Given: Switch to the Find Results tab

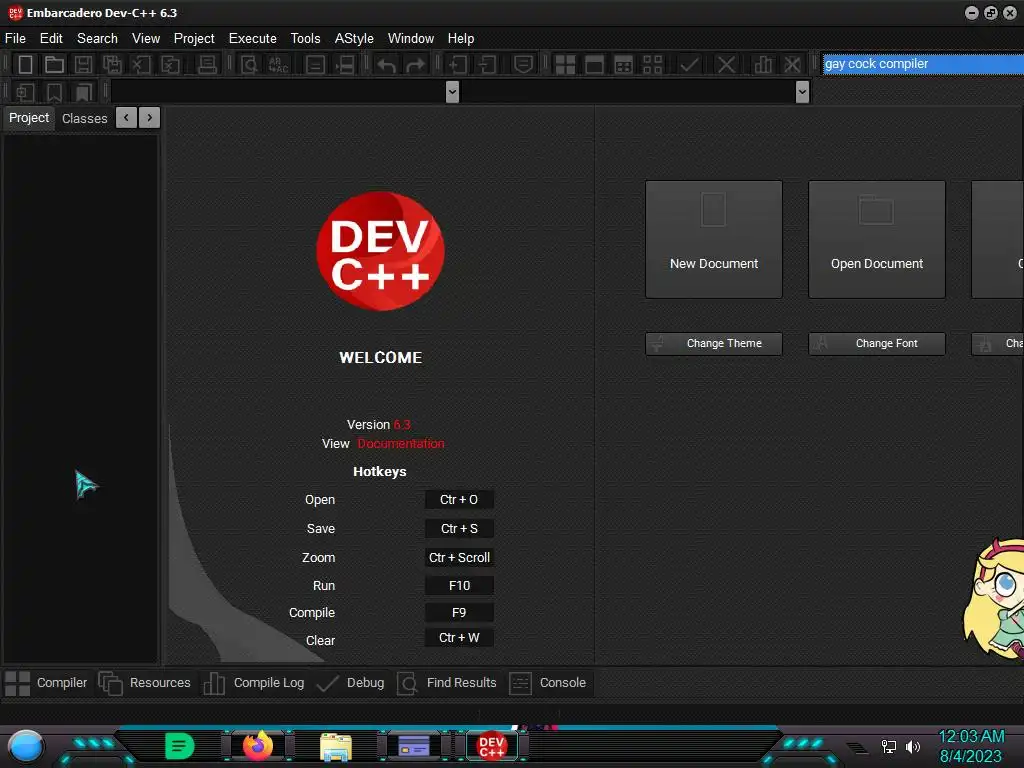Looking at the screenshot, I should click(447, 683).
